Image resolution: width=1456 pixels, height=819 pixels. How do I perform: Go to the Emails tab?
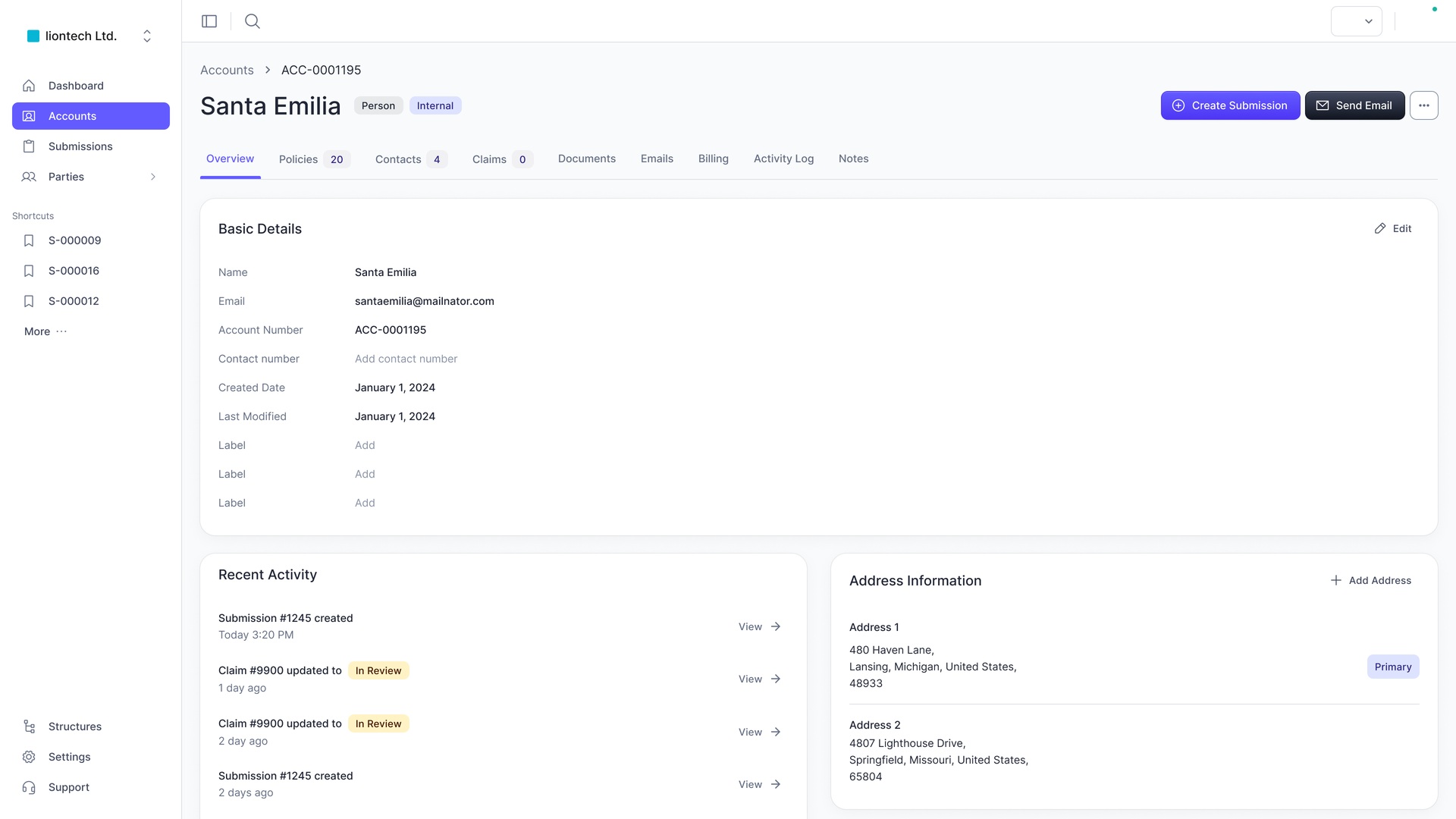click(657, 158)
